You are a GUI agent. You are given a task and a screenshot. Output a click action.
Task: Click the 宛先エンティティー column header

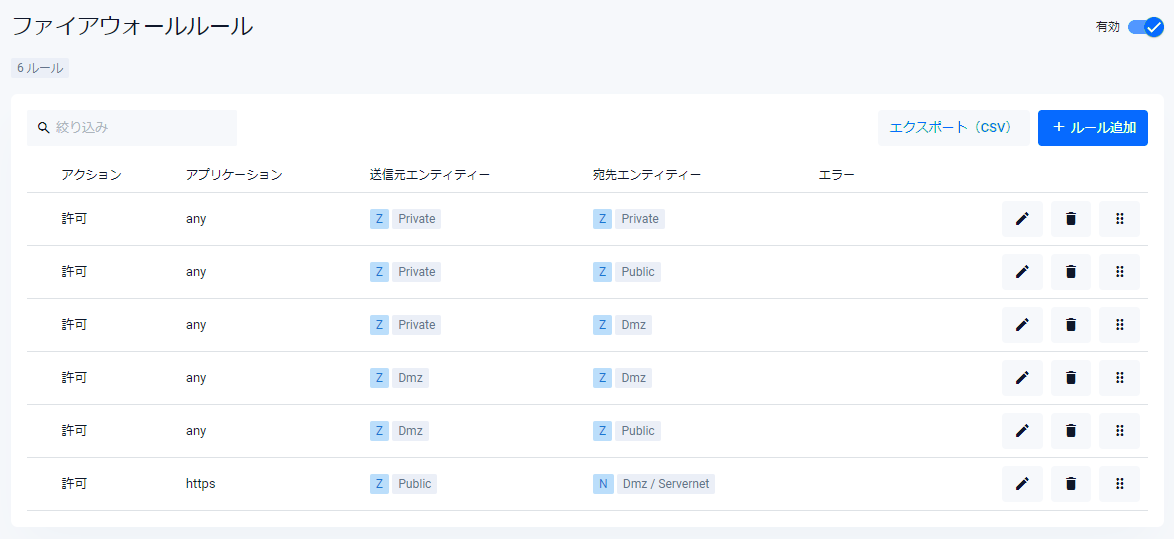[x=646, y=175]
